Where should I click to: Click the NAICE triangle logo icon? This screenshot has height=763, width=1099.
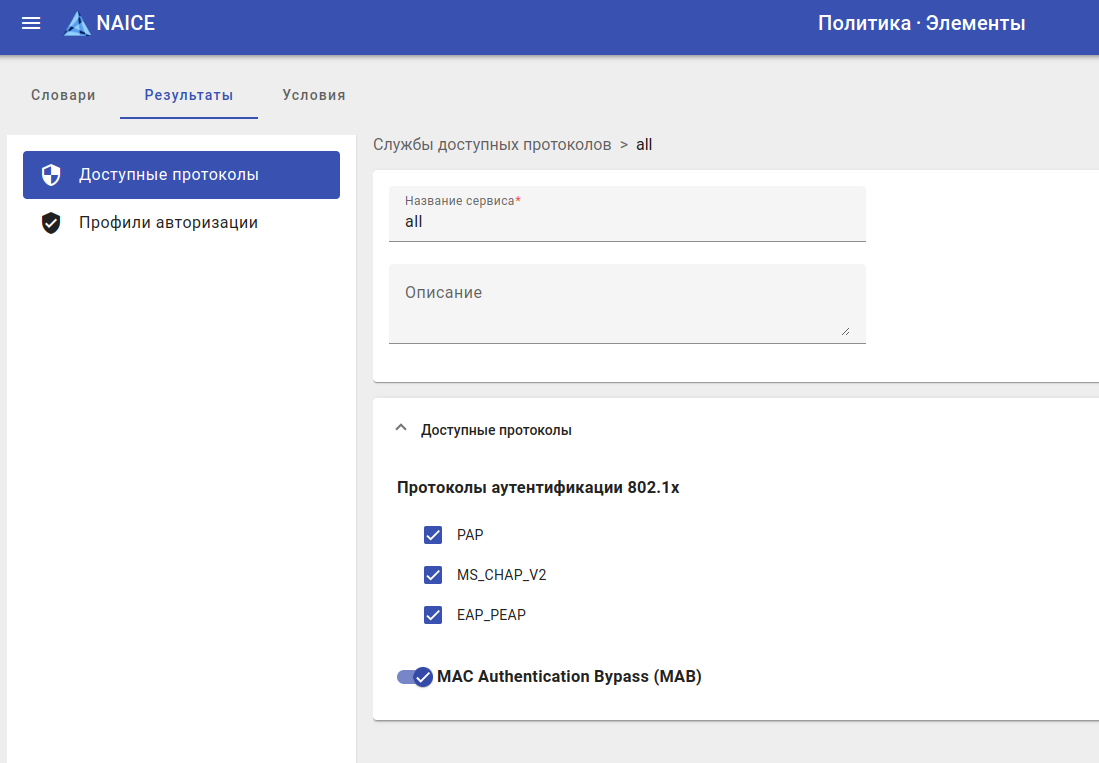click(77, 24)
